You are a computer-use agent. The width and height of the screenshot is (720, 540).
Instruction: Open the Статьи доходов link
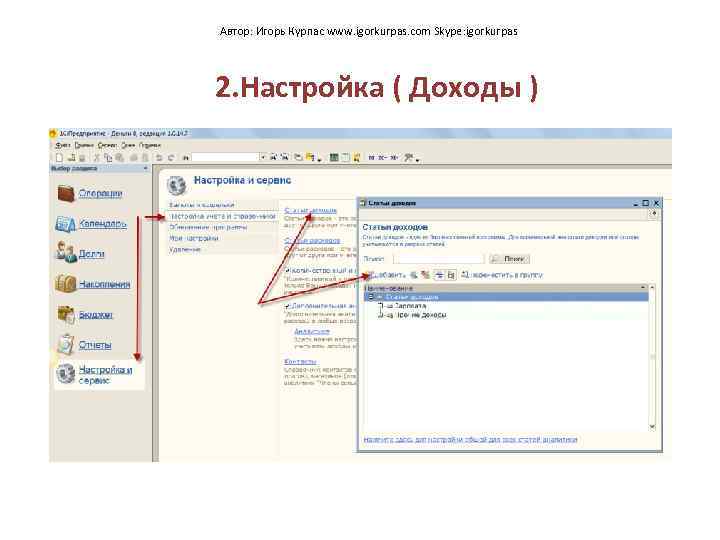(310, 210)
